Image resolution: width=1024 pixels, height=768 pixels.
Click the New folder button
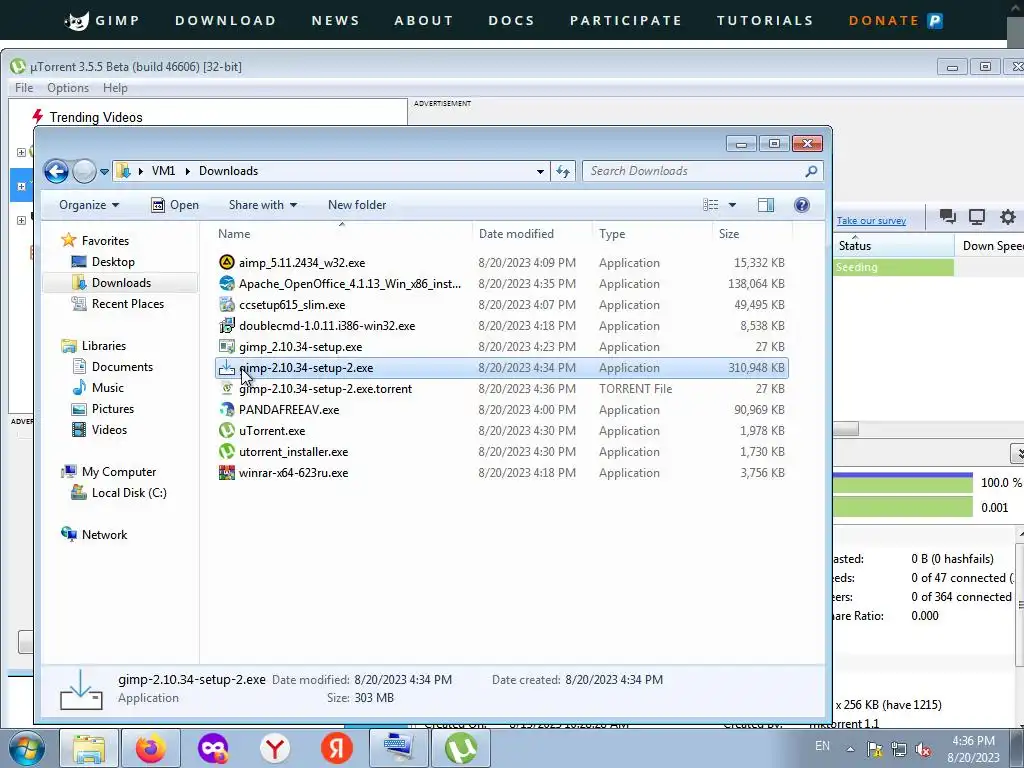357,205
